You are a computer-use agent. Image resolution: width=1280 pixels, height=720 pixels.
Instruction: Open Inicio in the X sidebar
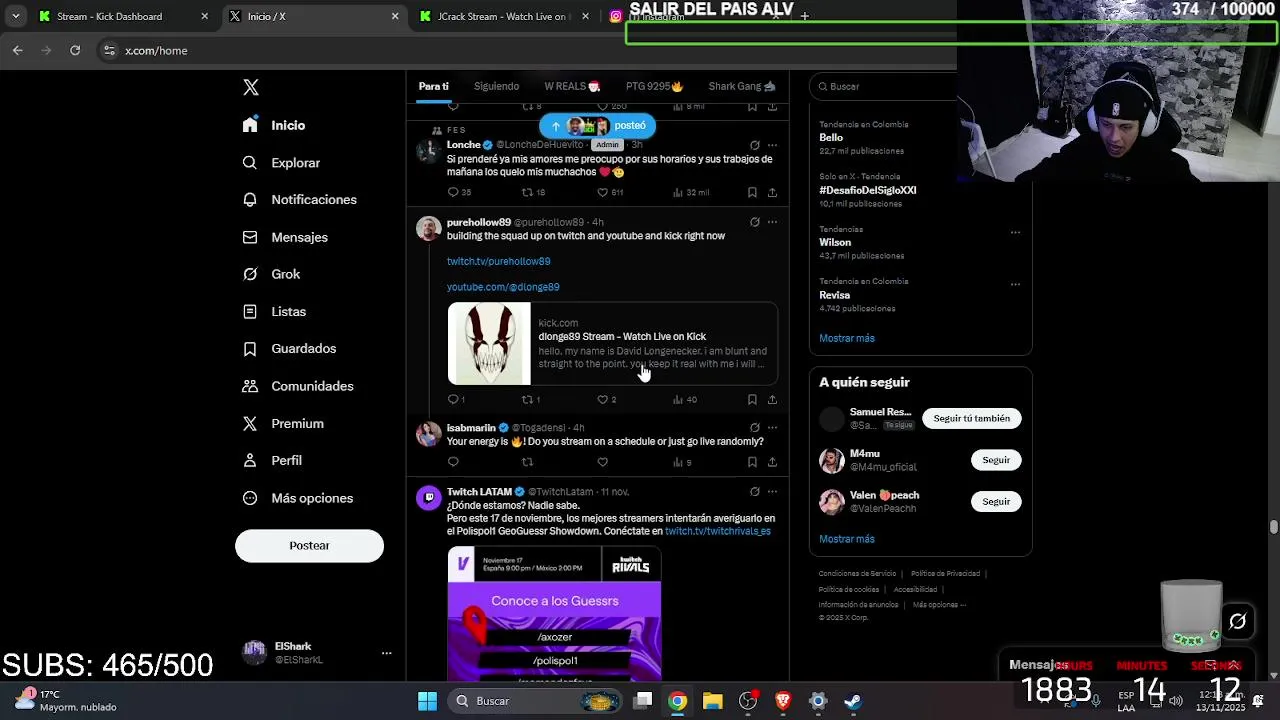[x=274, y=125]
